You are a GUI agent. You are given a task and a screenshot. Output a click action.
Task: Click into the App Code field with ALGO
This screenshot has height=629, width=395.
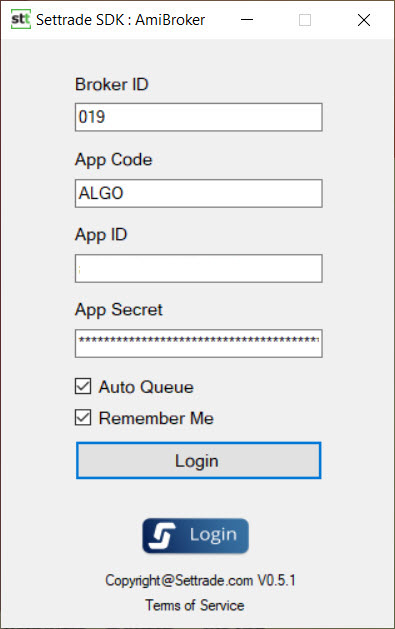199,193
